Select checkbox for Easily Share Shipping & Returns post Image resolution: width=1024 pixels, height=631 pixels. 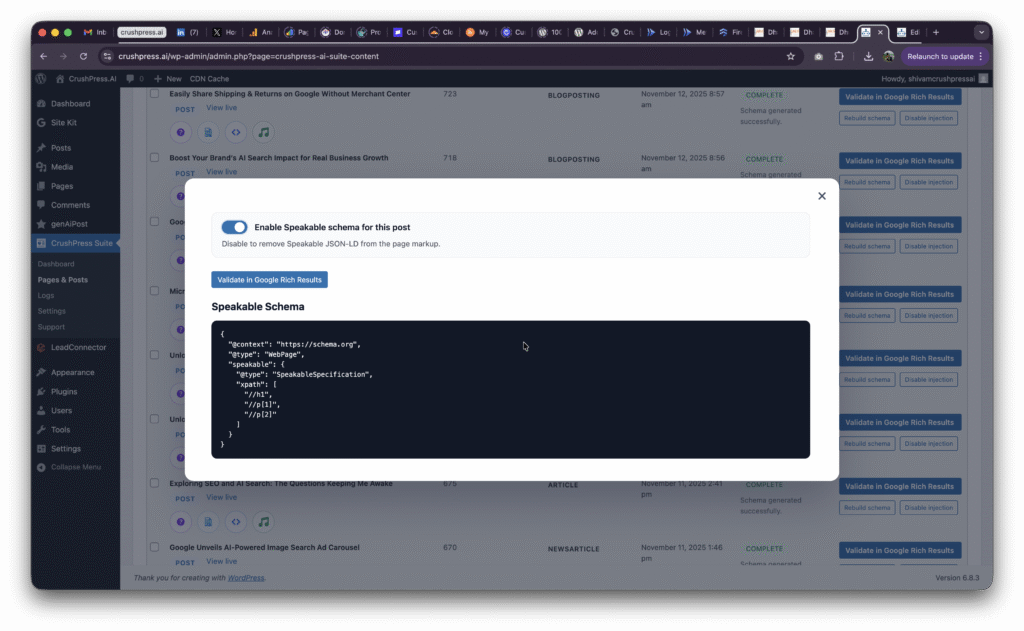154,93
